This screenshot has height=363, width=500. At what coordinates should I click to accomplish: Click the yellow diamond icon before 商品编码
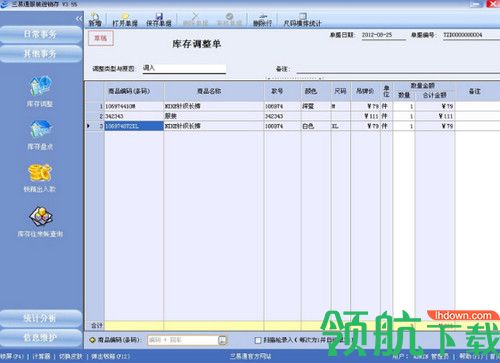92,340
